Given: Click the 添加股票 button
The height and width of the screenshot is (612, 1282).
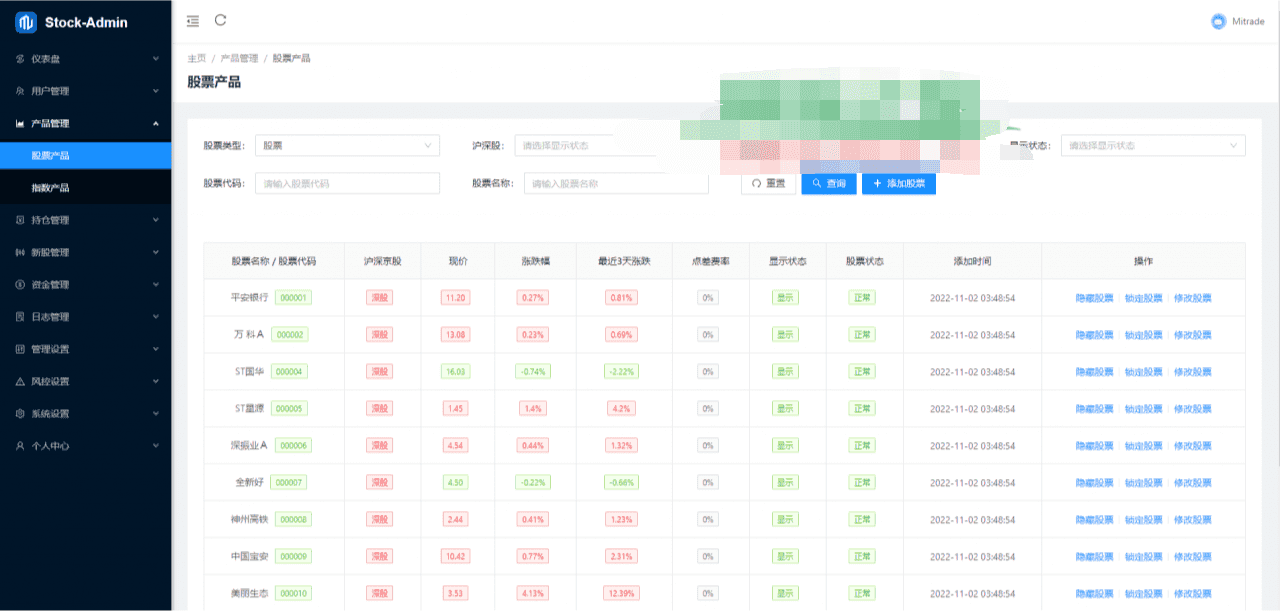Looking at the screenshot, I should point(899,184).
